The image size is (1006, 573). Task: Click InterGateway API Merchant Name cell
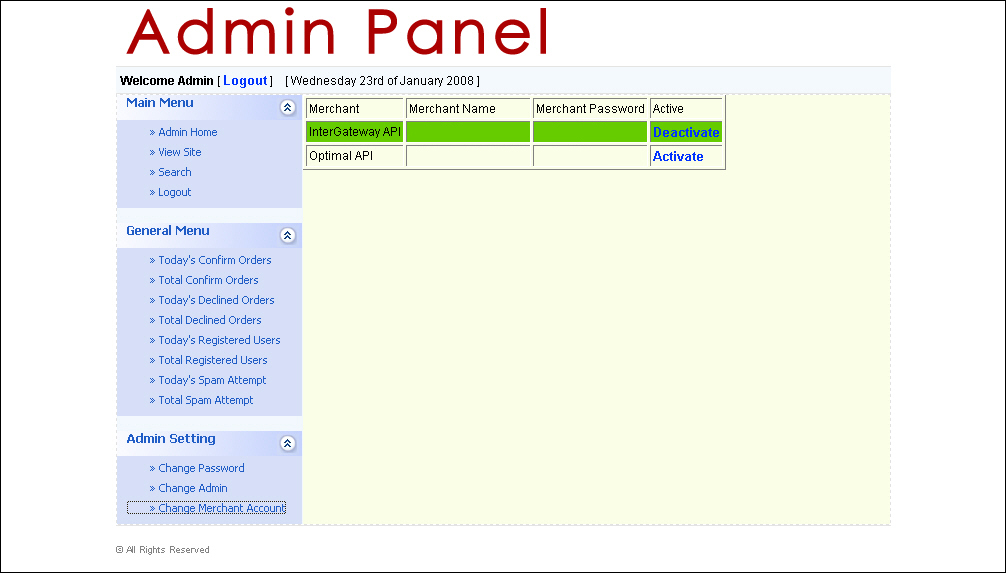pyautogui.click(x=468, y=132)
